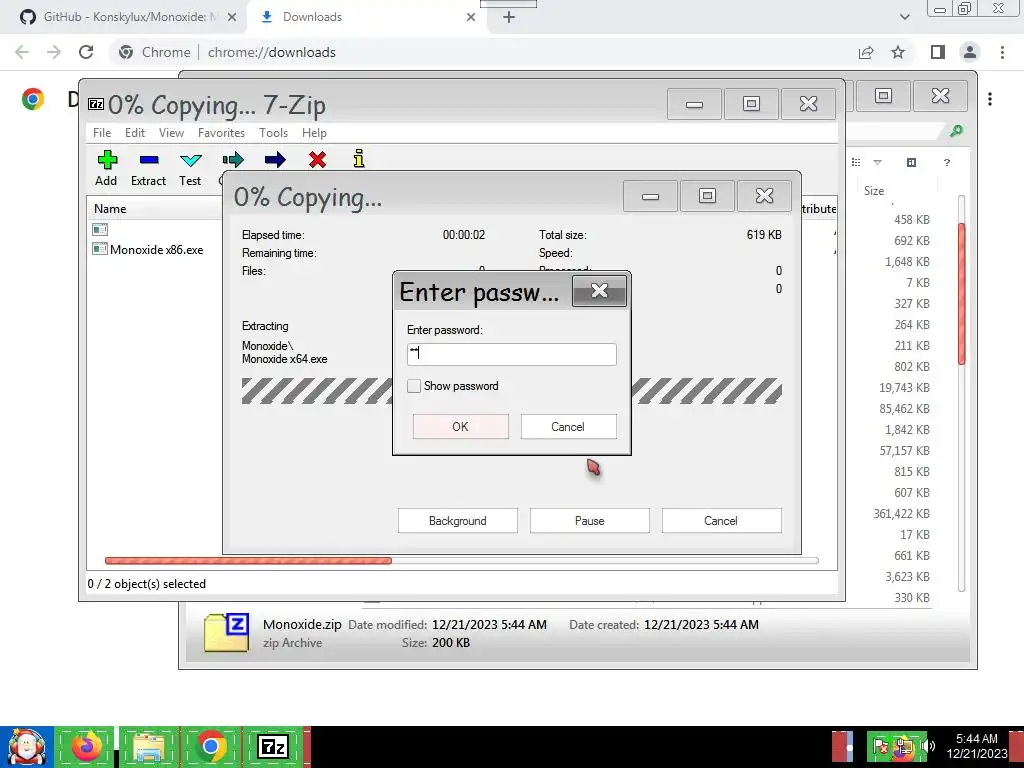
Task: Click the volume speaker tray icon
Action: pyautogui.click(x=928, y=746)
